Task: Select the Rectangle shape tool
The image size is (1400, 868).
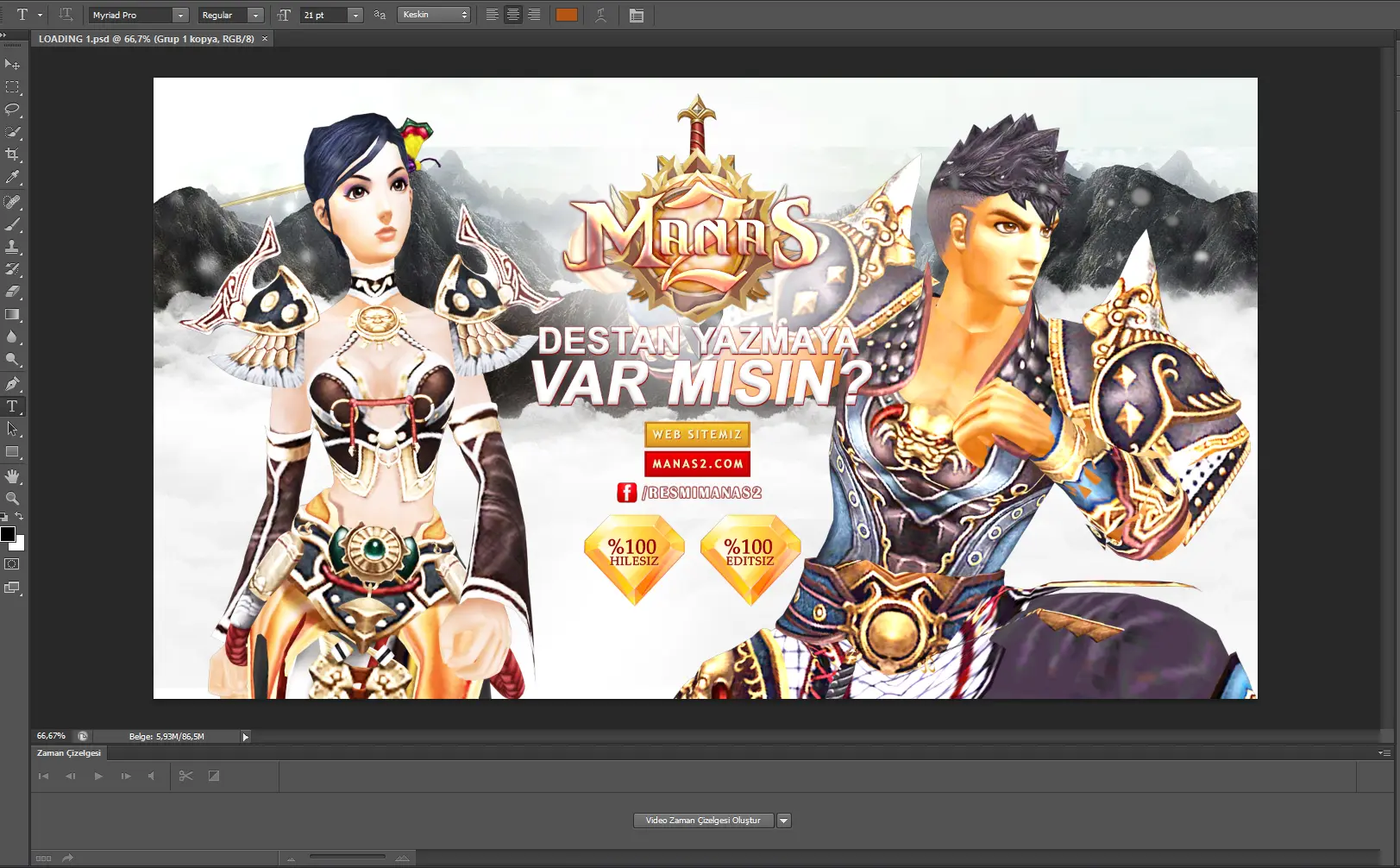Action: click(x=12, y=451)
